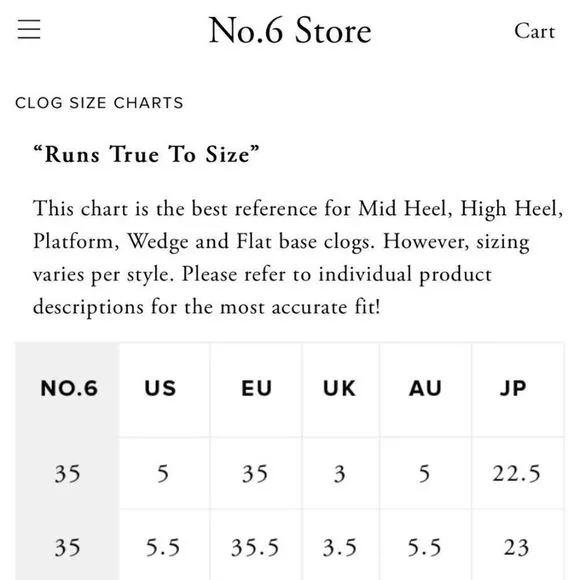Click the "Runs True To Size" heading
This screenshot has width=580, height=580.
[x=146, y=154]
